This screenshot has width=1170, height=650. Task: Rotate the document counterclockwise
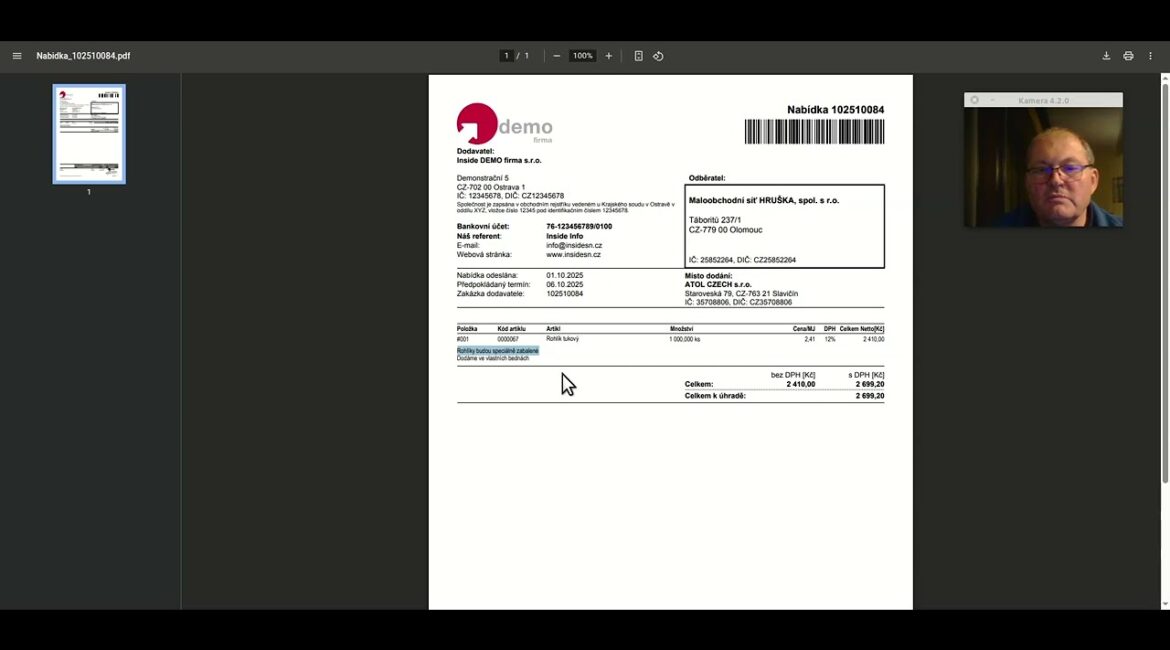point(658,56)
